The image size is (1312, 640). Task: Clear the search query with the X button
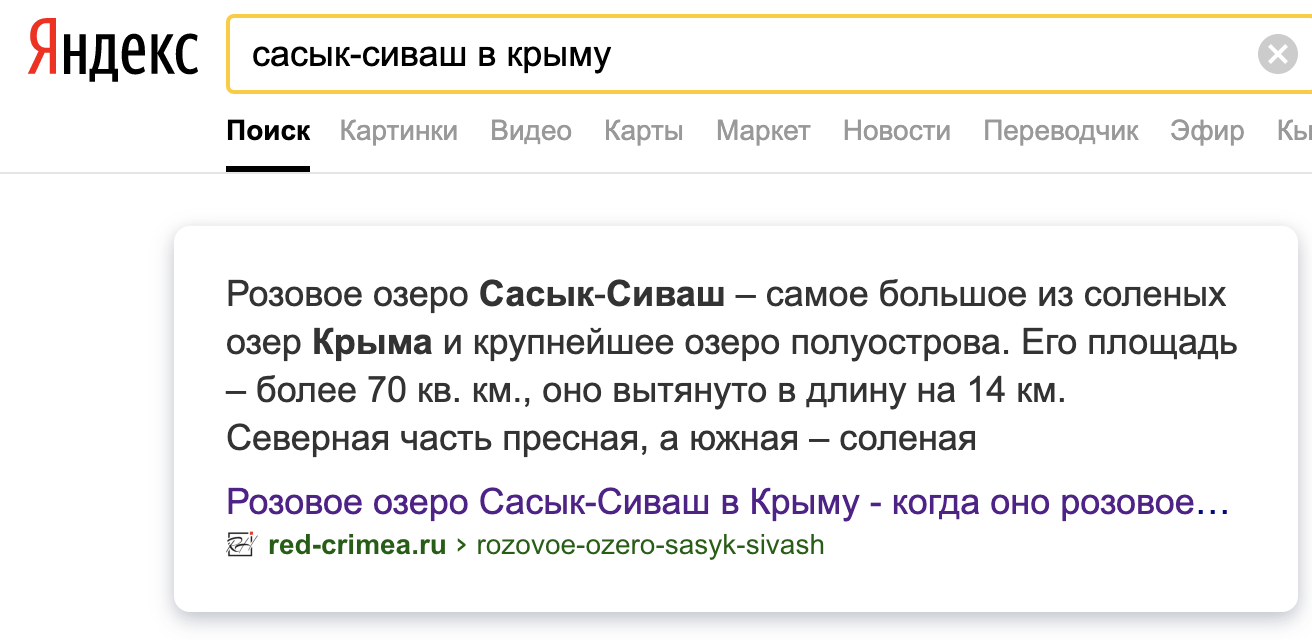click(x=1277, y=54)
